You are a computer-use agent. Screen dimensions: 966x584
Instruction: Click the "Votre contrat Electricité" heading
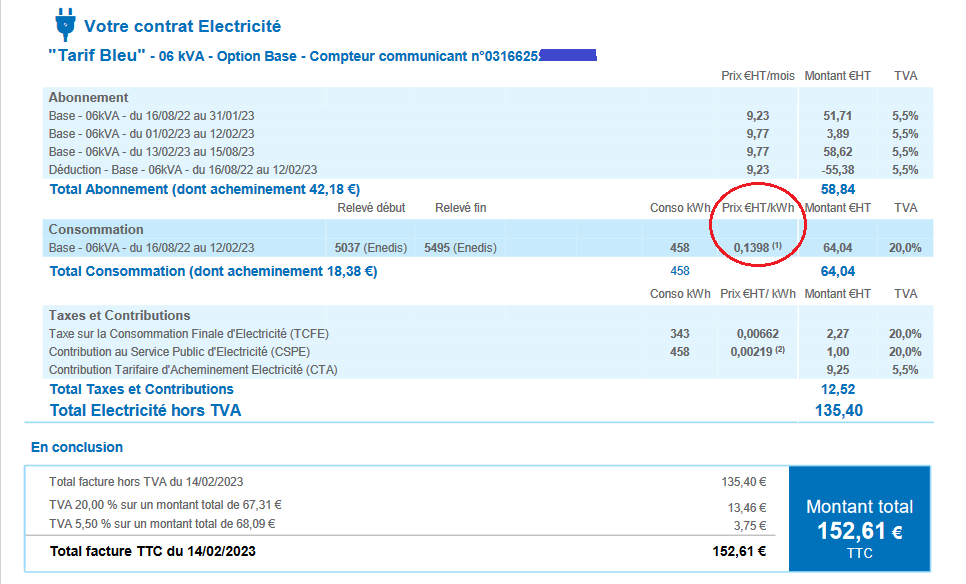tap(182, 26)
